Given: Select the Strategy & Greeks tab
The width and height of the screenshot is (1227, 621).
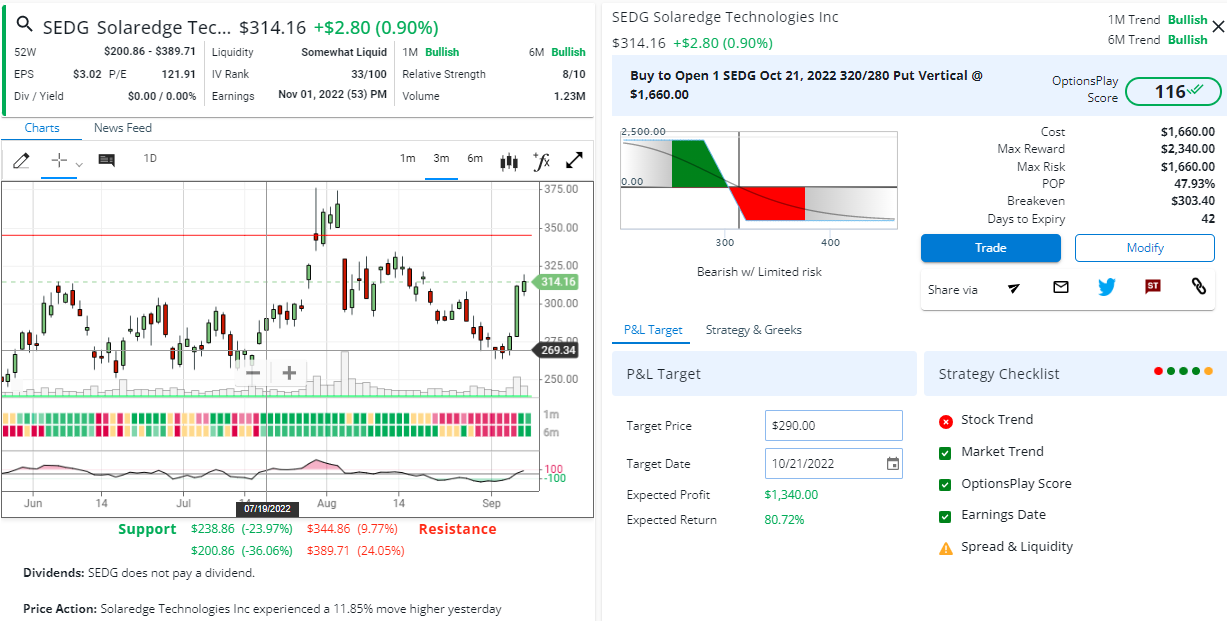Looking at the screenshot, I should point(753,330).
